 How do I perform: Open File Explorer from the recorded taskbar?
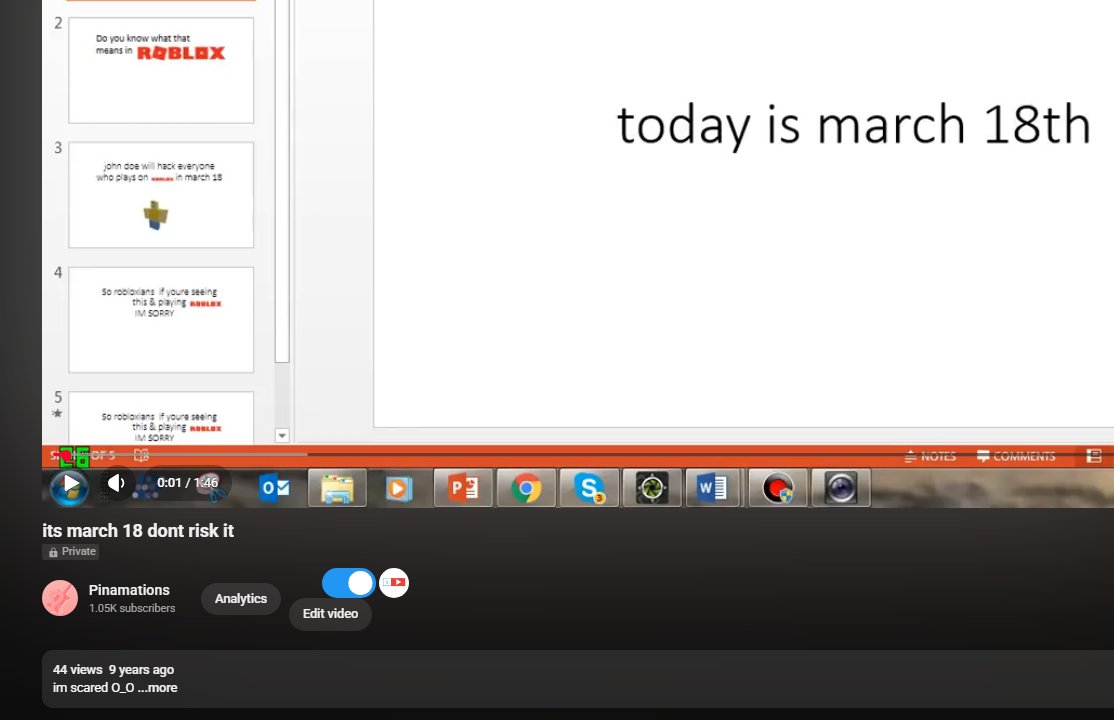(x=337, y=488)
